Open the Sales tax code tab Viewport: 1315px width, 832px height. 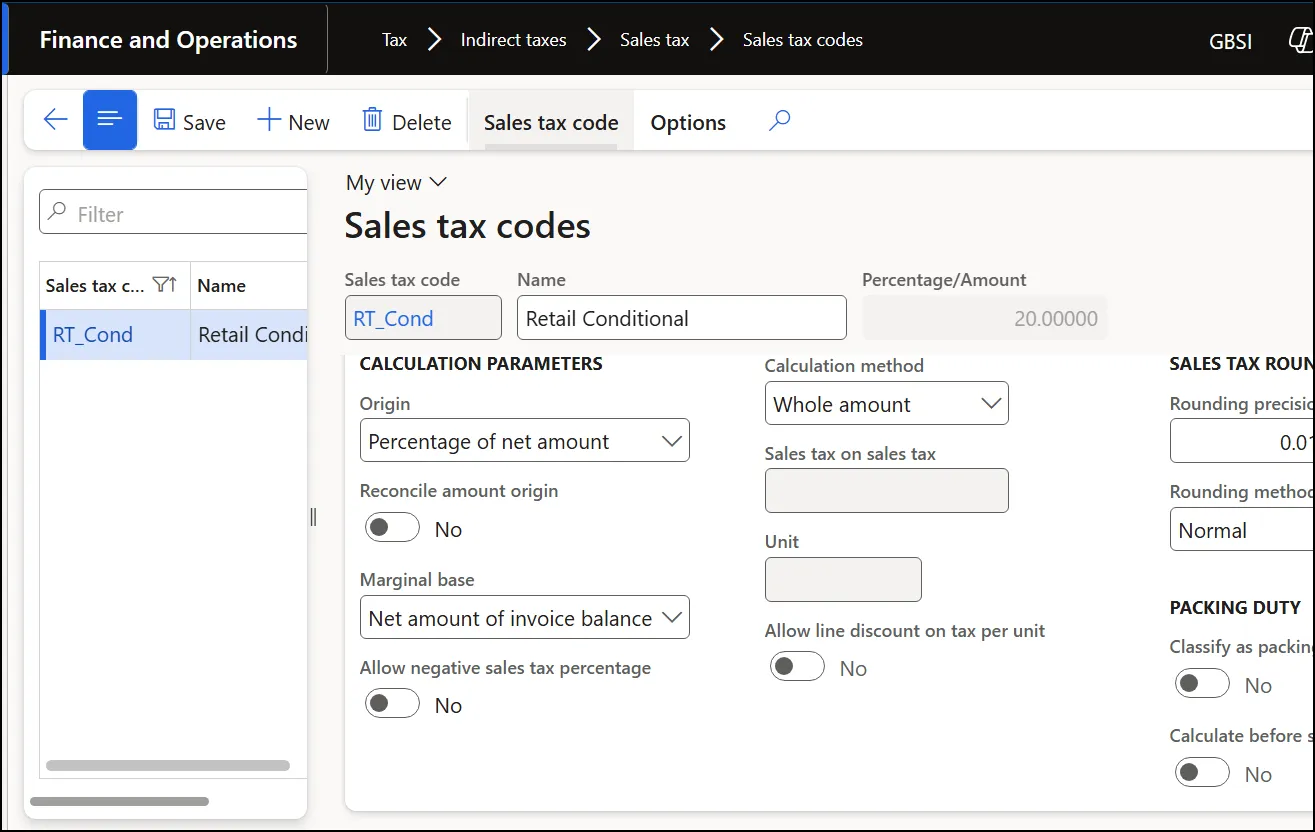tap(551, 122)
